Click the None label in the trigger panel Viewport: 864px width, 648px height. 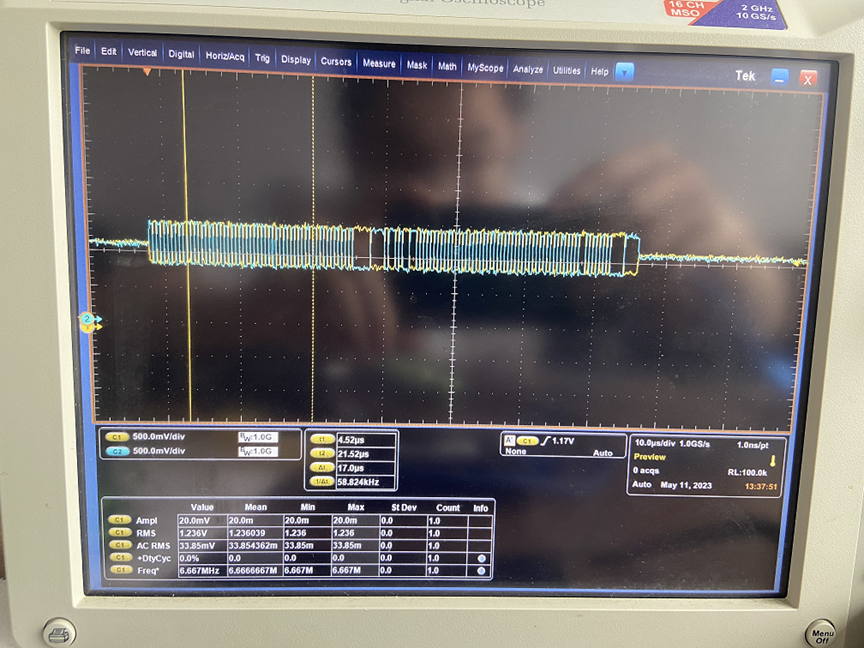pos(516,451)
